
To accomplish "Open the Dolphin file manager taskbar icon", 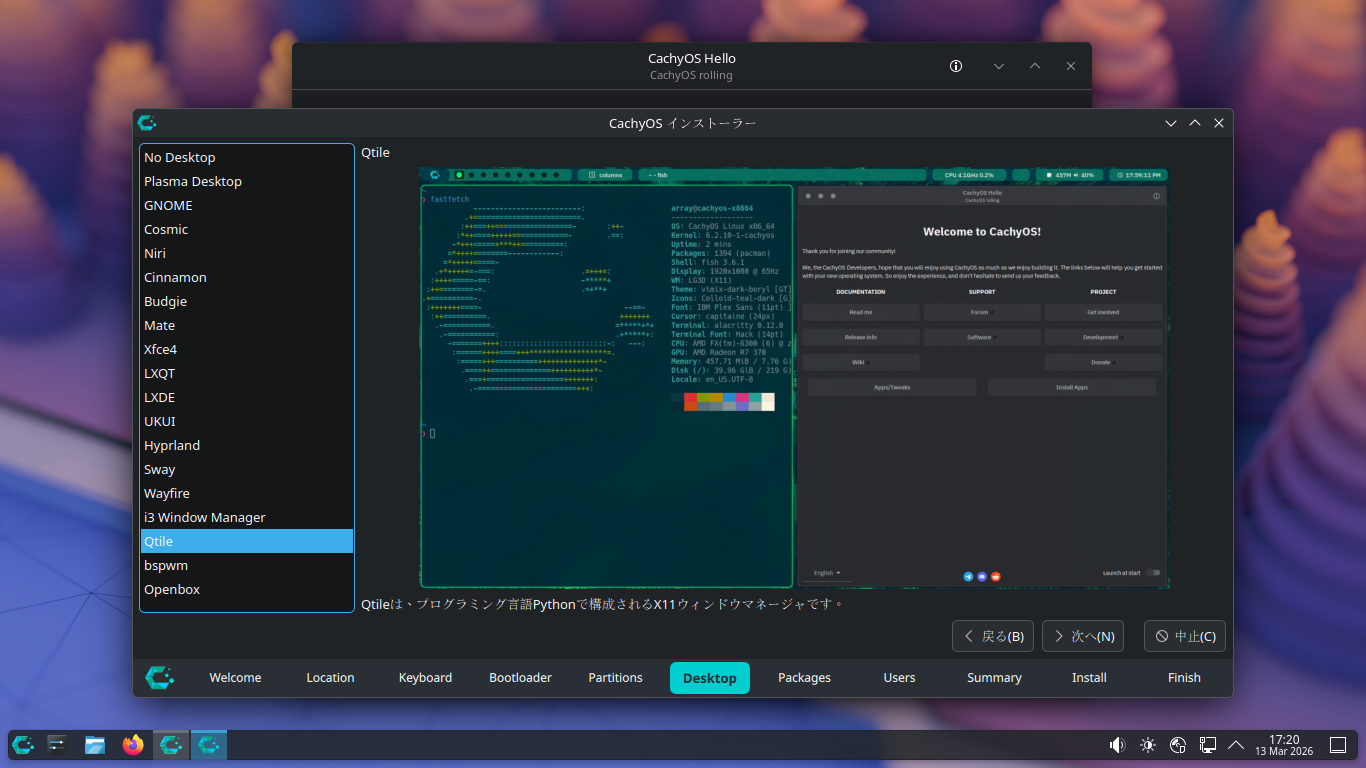I will pyautogui.click(x=95, y=744).
